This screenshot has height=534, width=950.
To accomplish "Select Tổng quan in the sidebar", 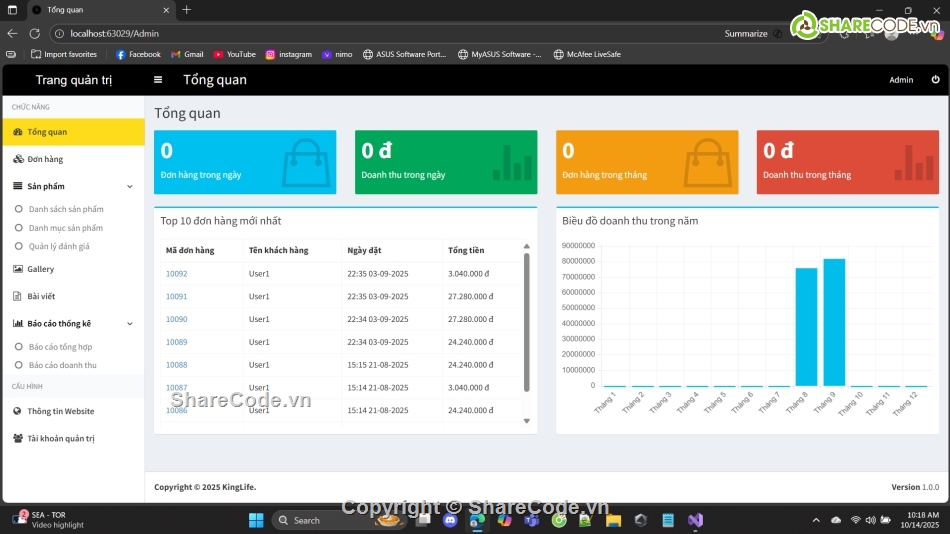I will click(x=47, y=132).
